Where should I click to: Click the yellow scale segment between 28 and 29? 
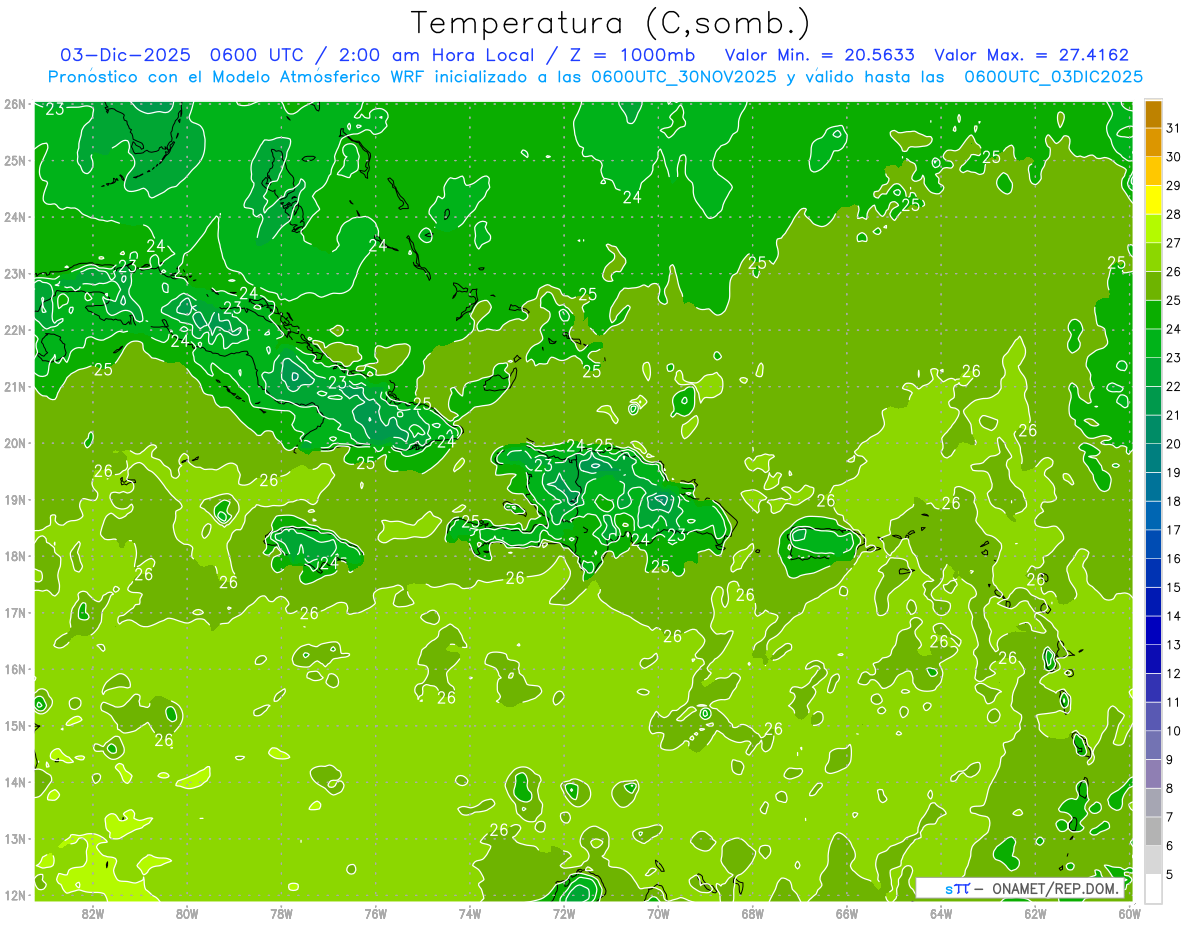(x=1153, y=199)
